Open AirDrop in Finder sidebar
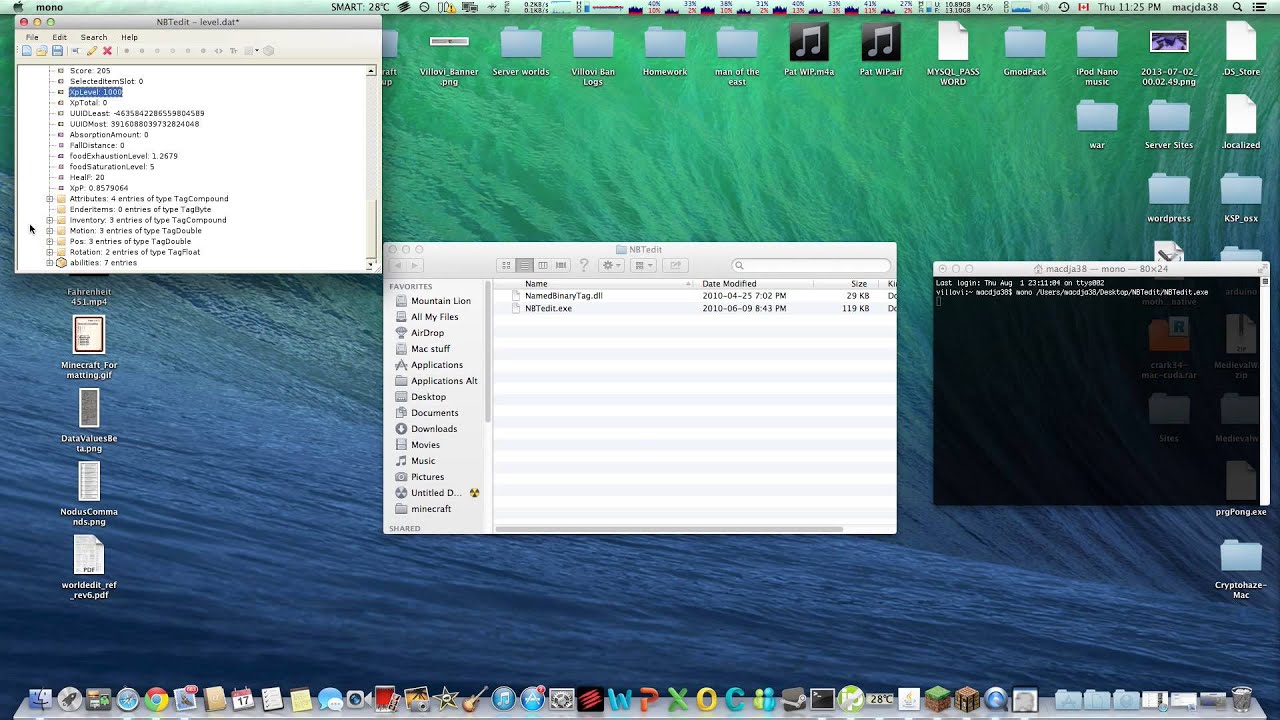Viewport: 1280px width, 720px height. 427,333
